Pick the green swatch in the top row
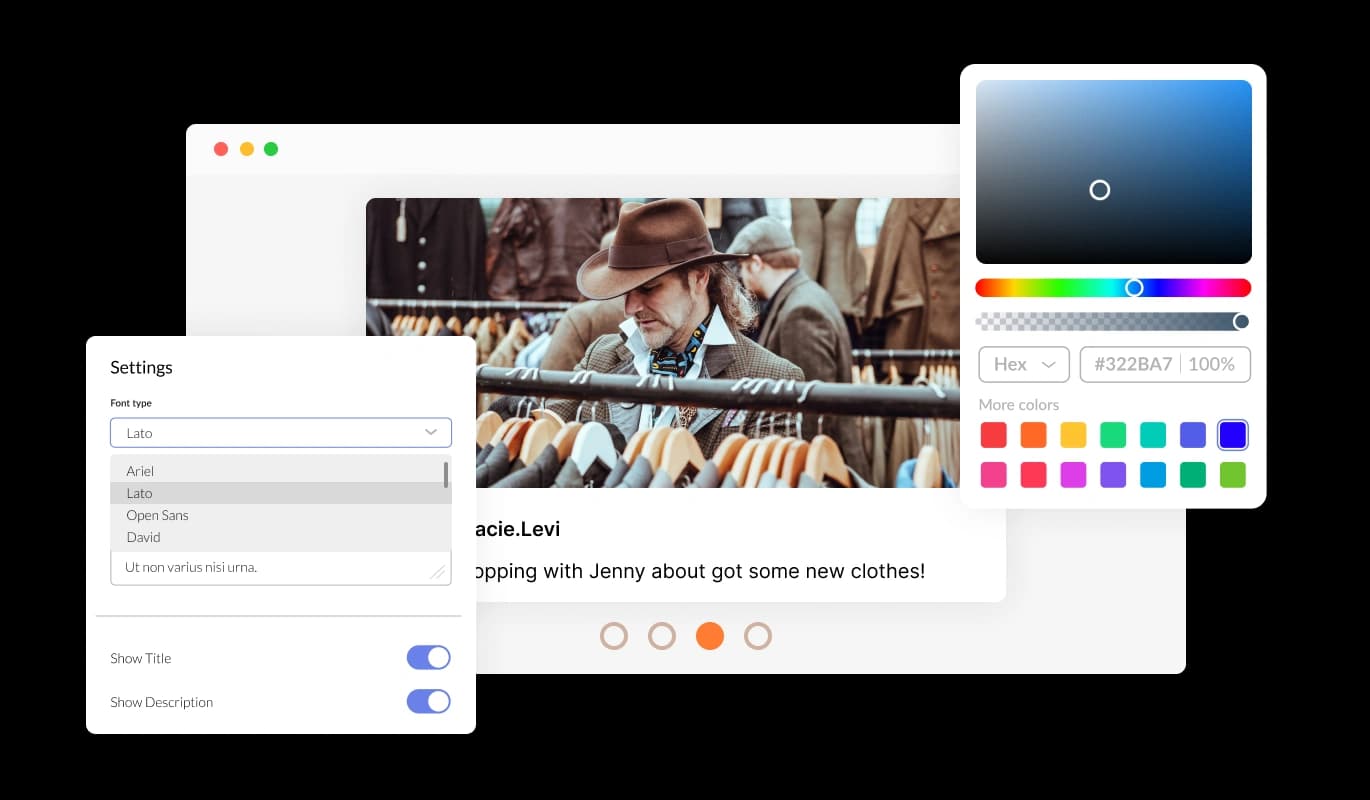 (1113, 435)
